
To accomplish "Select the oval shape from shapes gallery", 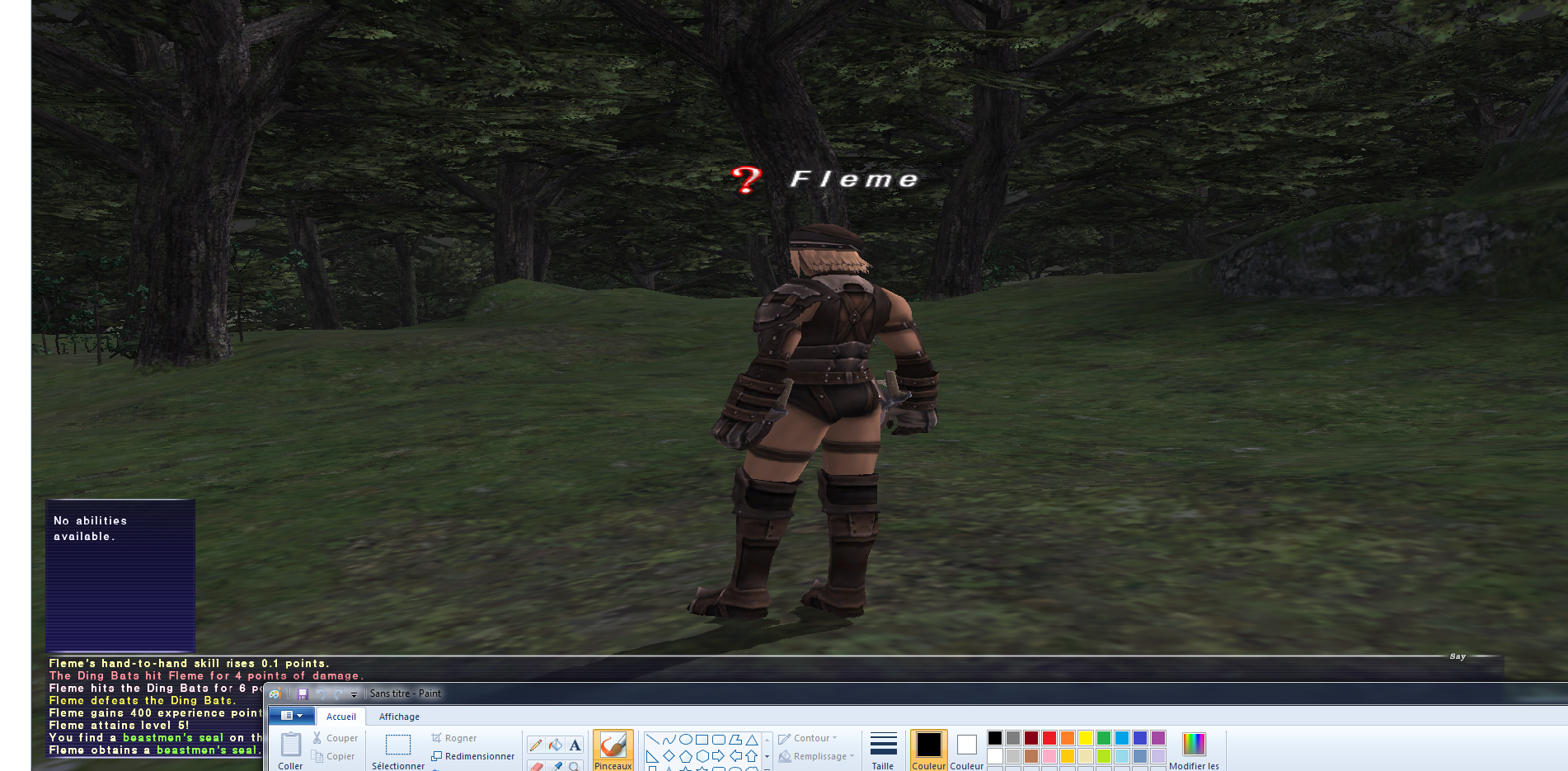I will pos(685,740).
